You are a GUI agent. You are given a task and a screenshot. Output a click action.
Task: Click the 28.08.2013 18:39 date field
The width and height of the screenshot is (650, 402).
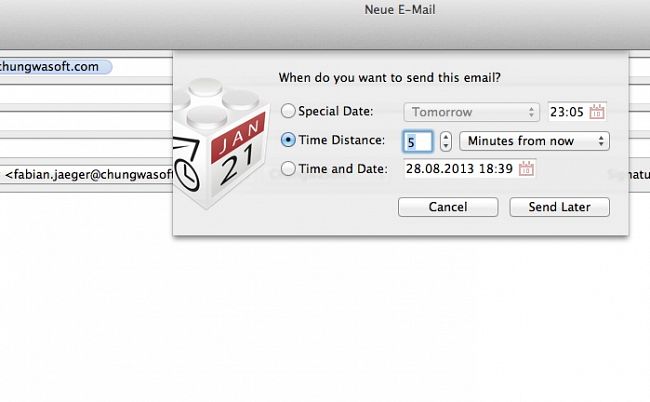point(460,169)
